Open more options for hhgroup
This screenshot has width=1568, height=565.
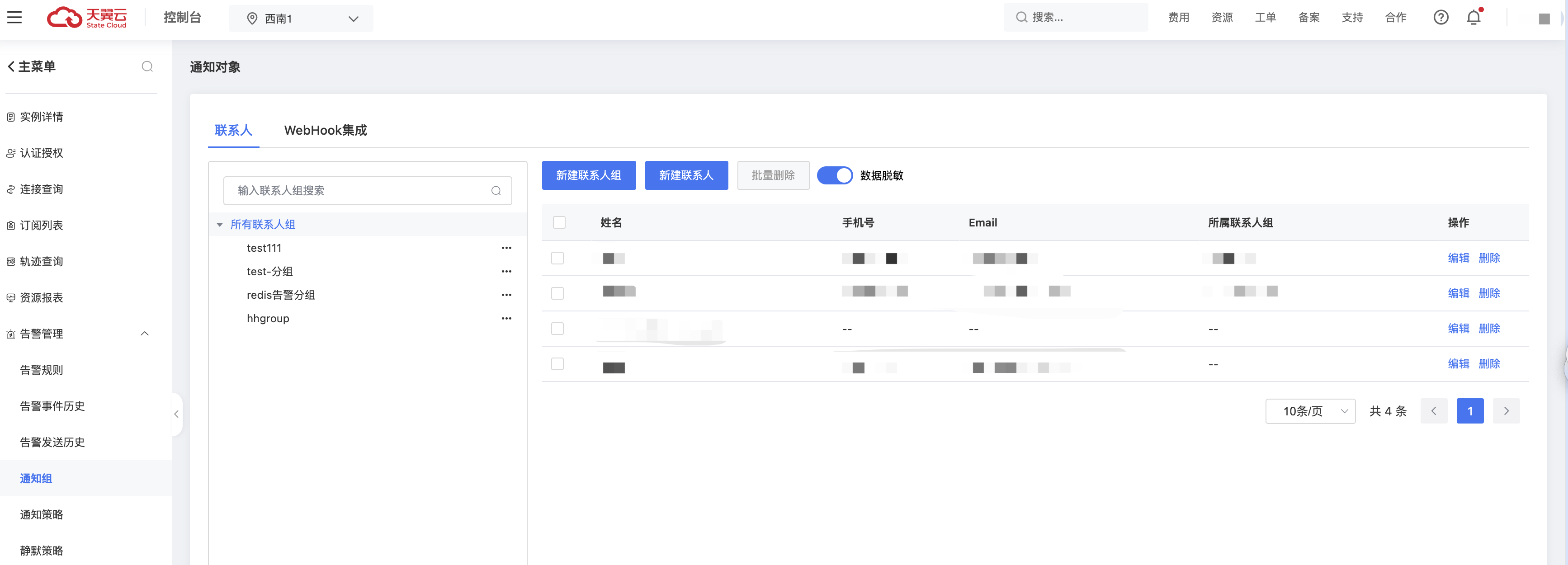coord(506,318)
